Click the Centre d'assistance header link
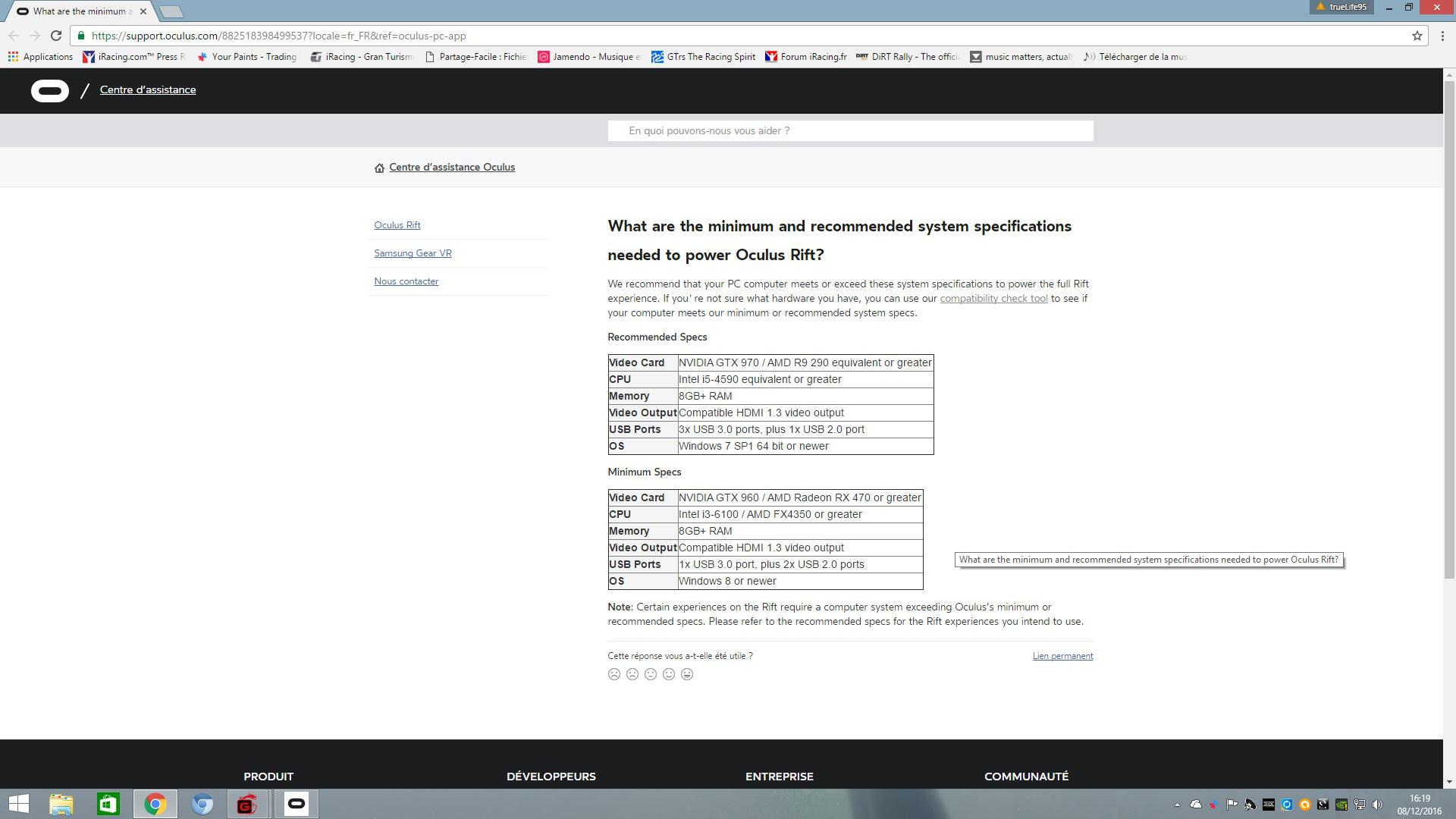The width and height of the screenshot is (1456, 819). 148,90
